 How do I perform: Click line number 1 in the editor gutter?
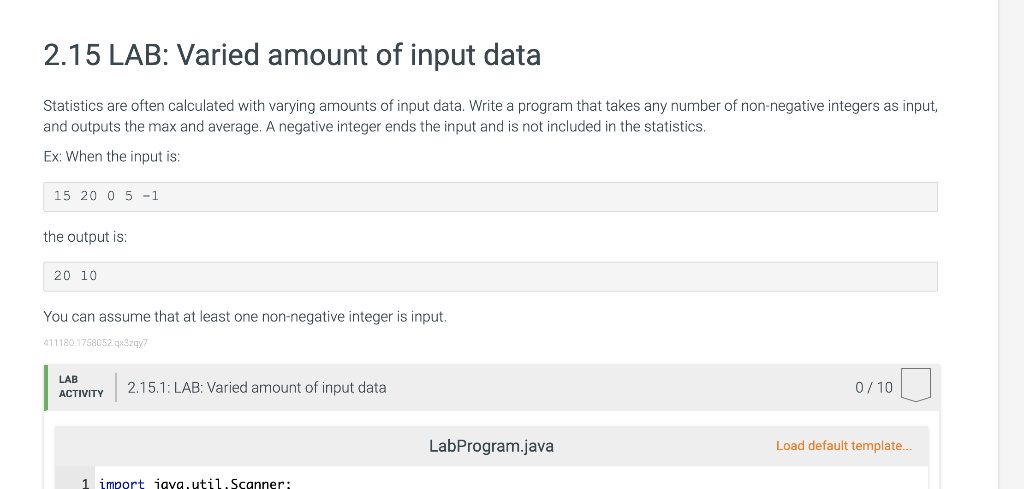point(86,483)
